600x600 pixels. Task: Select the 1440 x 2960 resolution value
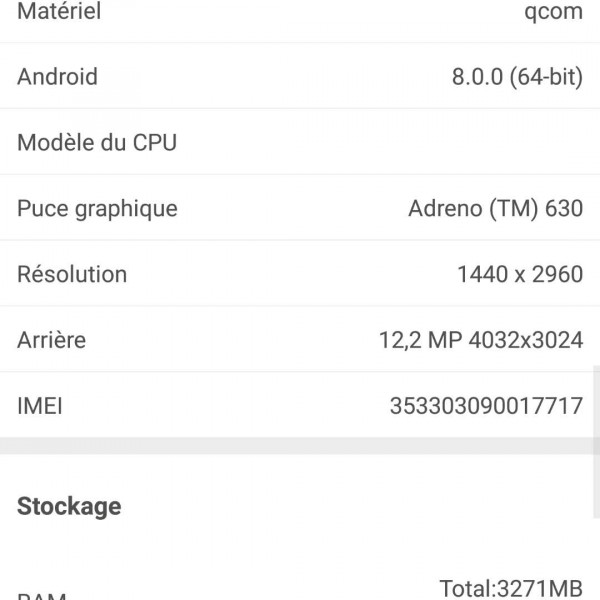tap(519, 274)
